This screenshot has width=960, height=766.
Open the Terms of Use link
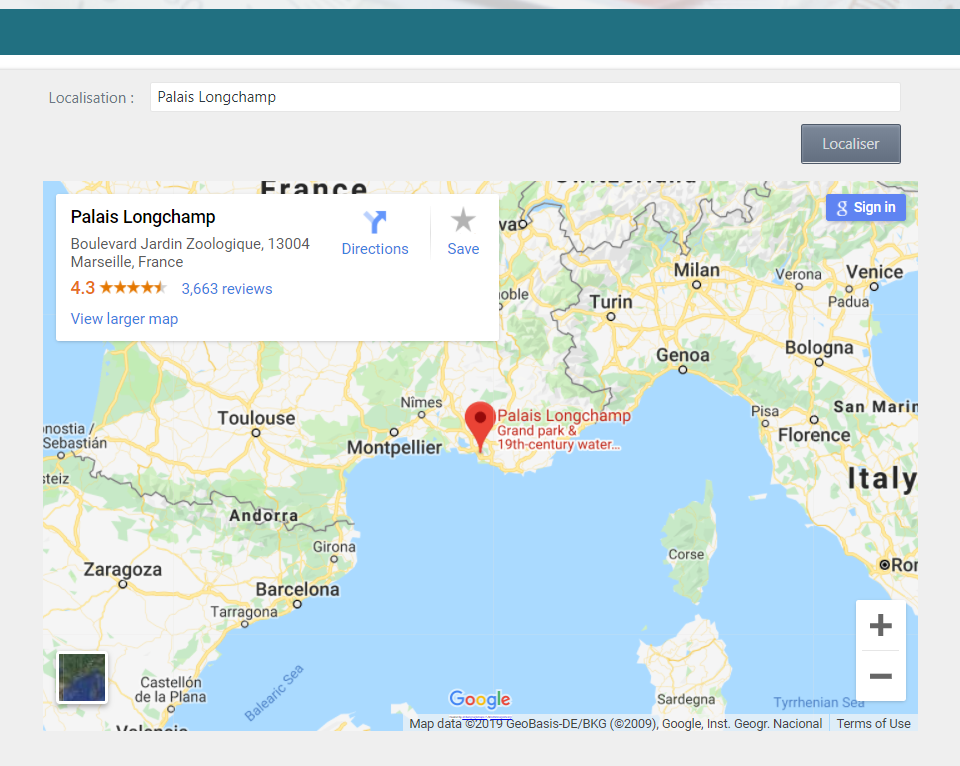pyautogui.click(x=873, y=724)
